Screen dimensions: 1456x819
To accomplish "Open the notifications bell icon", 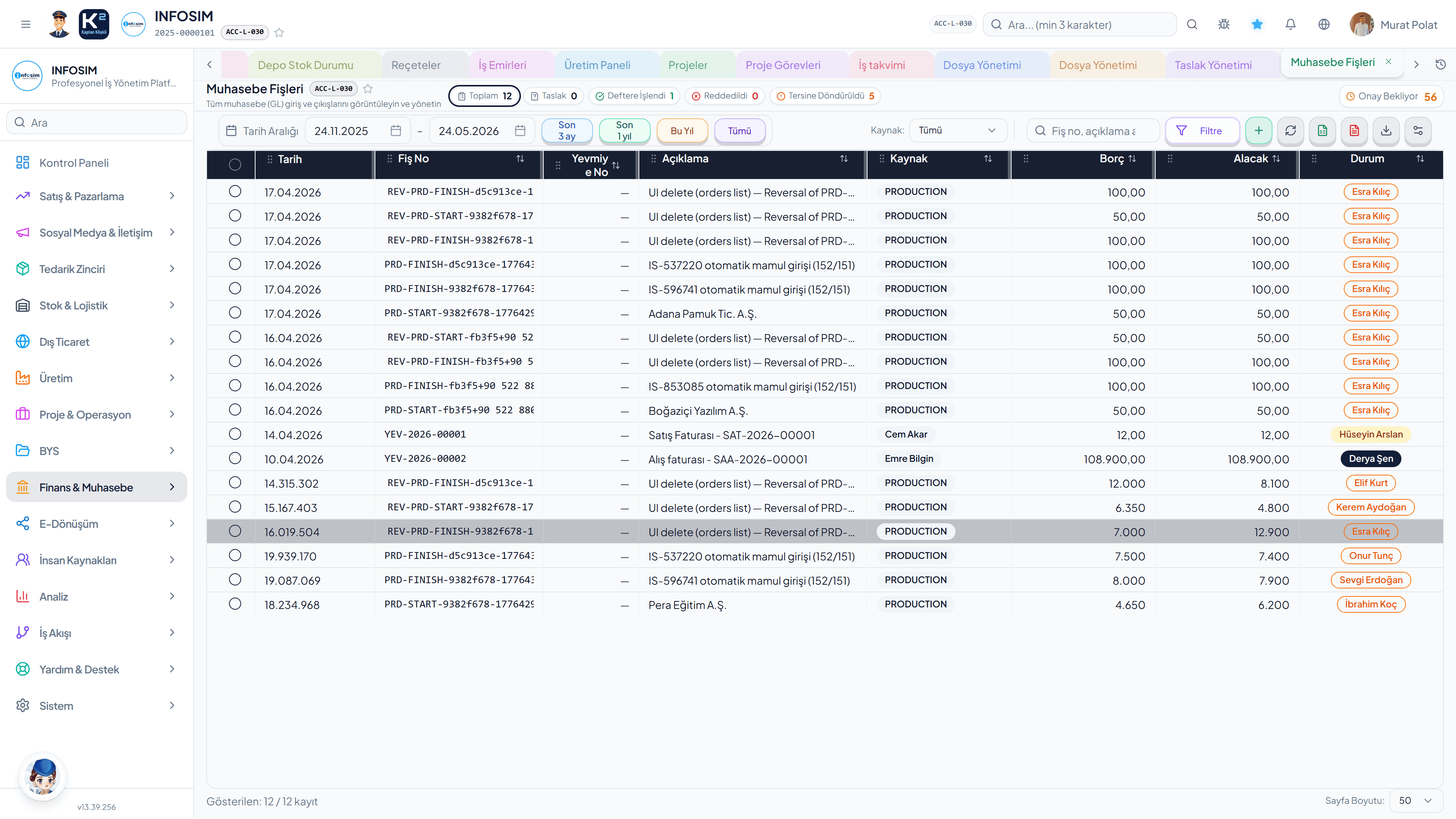I will [x=1290, y=24].
